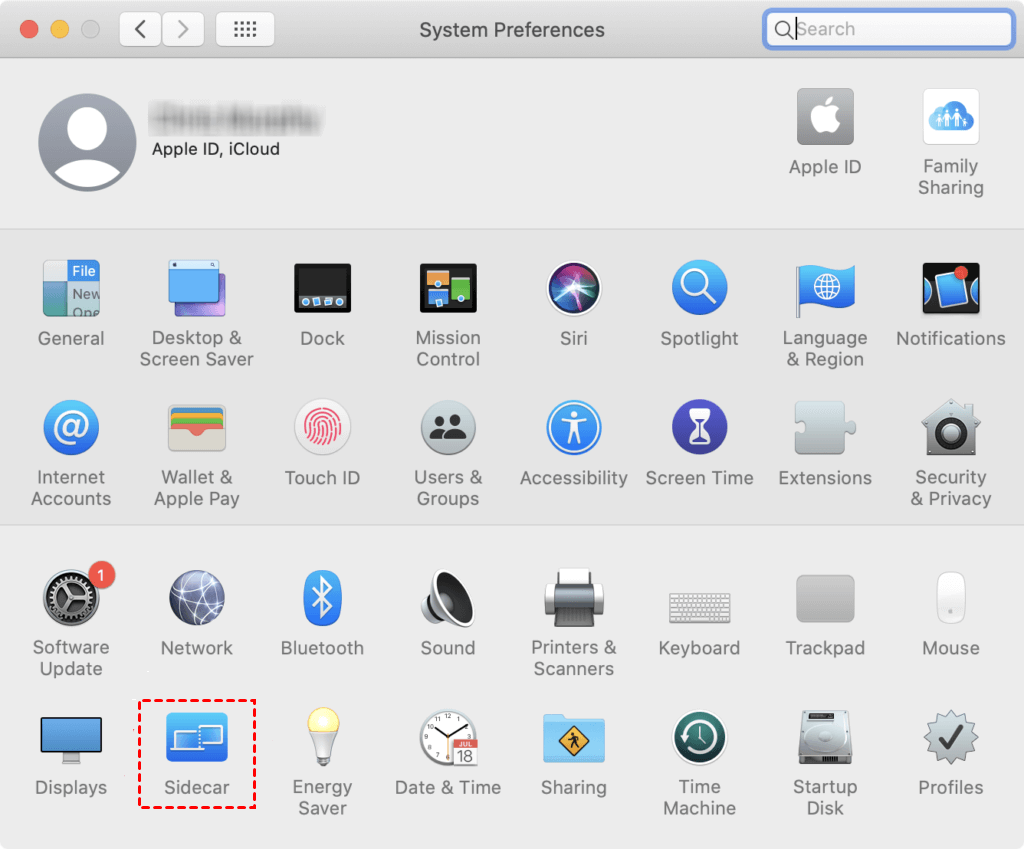Click the Apple ID, iCloud text
Viewport: 1024px width, 849px height.
pyautogui.click(x=216, y=150)
